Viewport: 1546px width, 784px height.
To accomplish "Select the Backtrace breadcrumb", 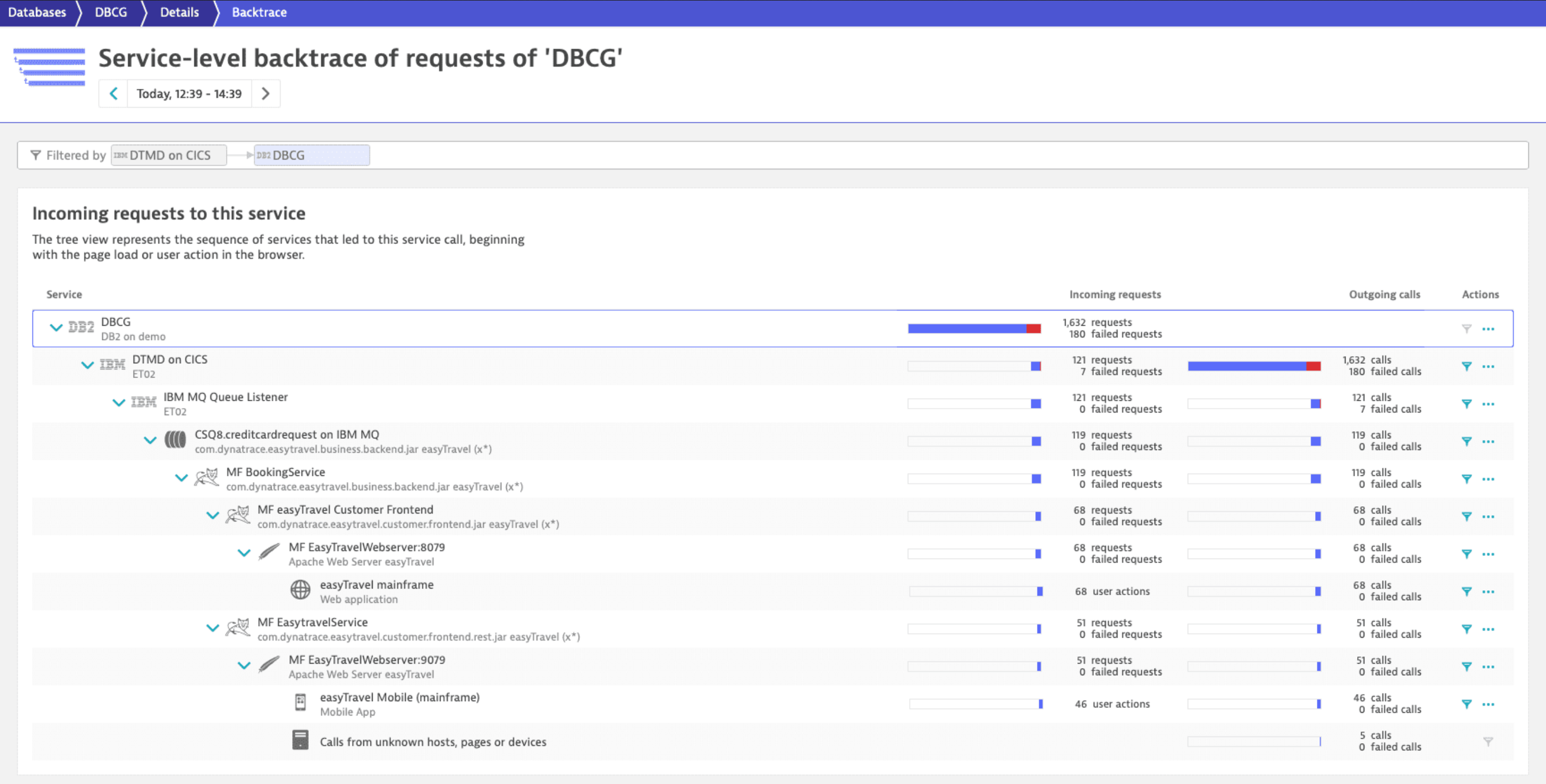I will (260, 13).
